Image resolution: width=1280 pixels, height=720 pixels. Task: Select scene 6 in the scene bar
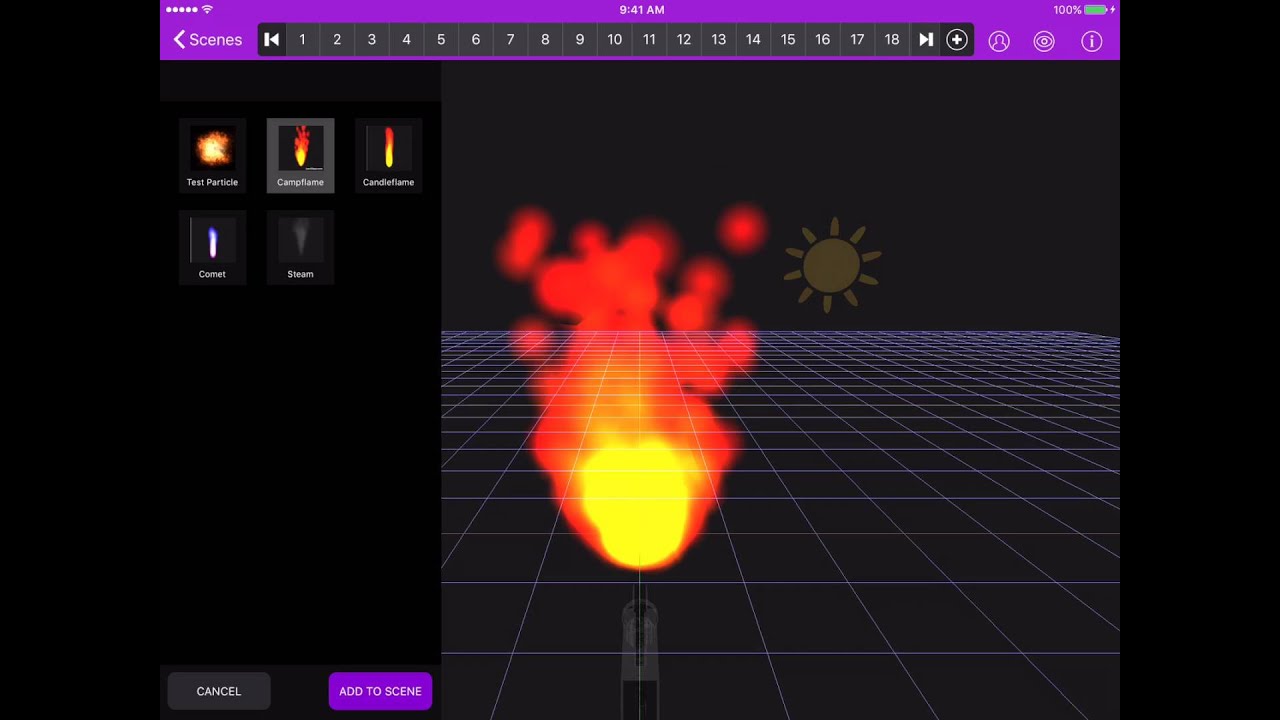[476, 40]
